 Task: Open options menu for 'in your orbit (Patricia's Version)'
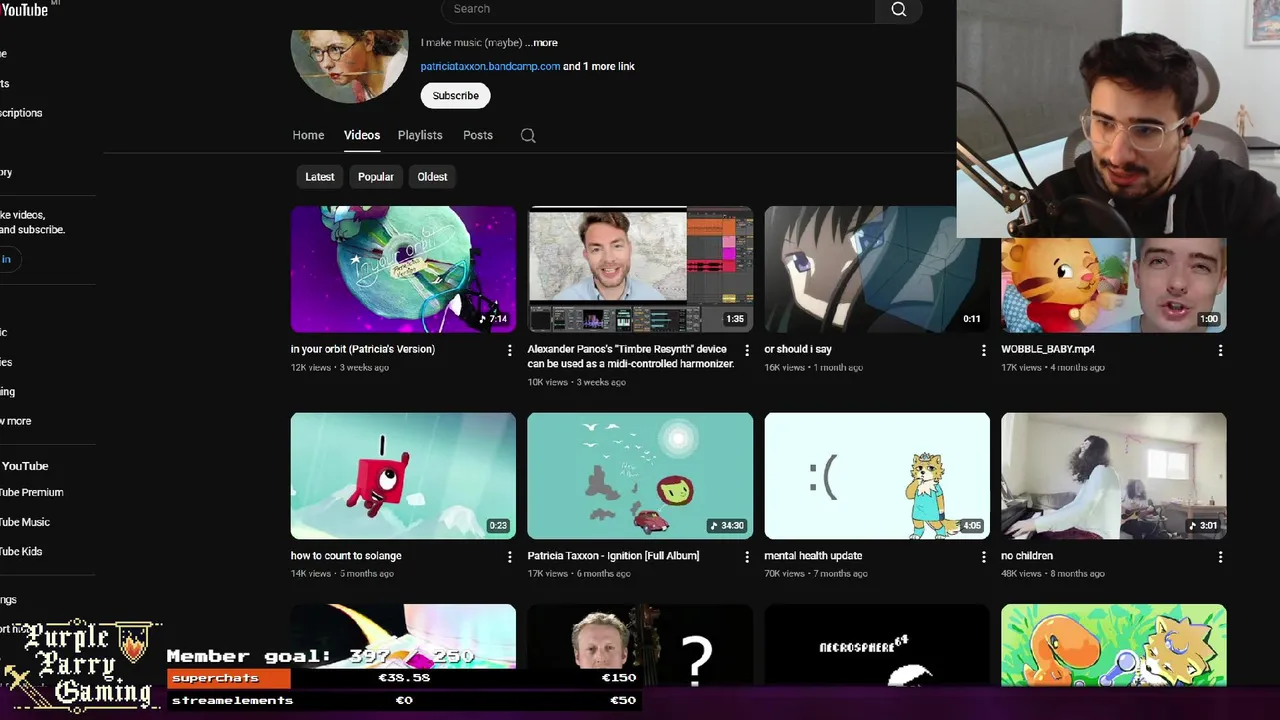[x=509, y=350]
